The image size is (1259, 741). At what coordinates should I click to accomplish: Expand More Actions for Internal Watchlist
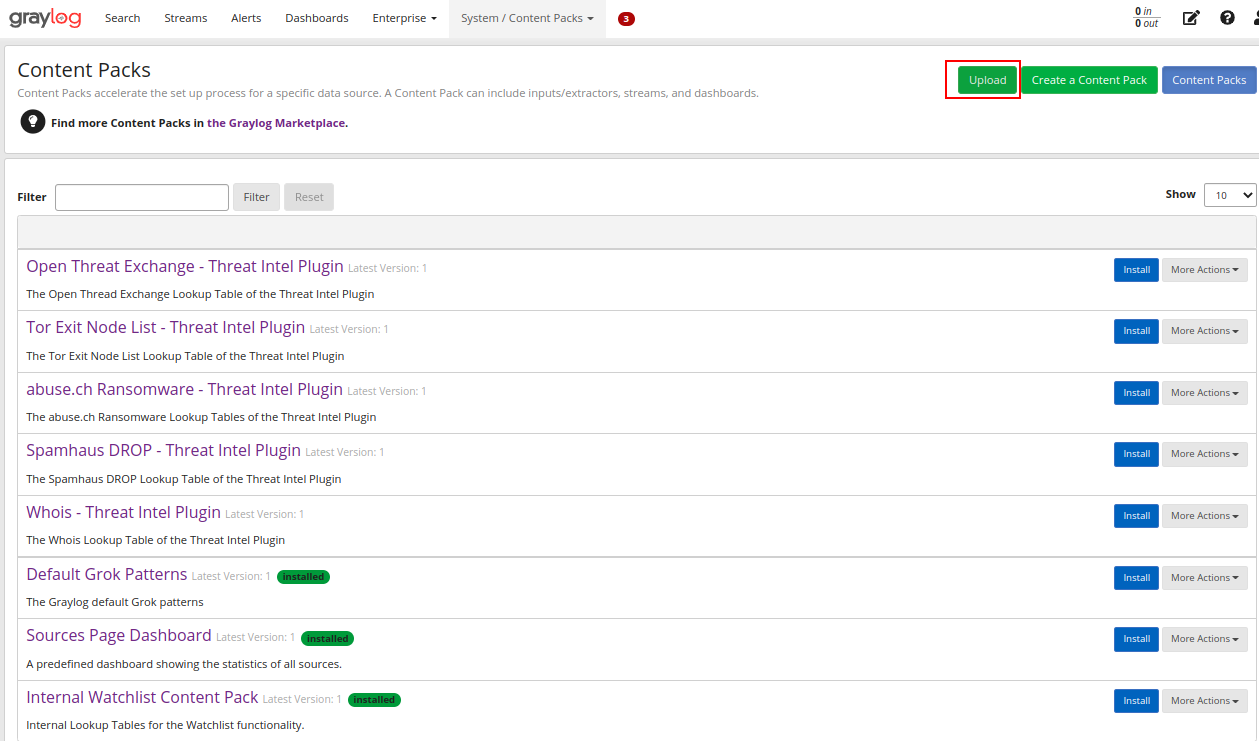pyautogui.click(x=1204, y=701)
